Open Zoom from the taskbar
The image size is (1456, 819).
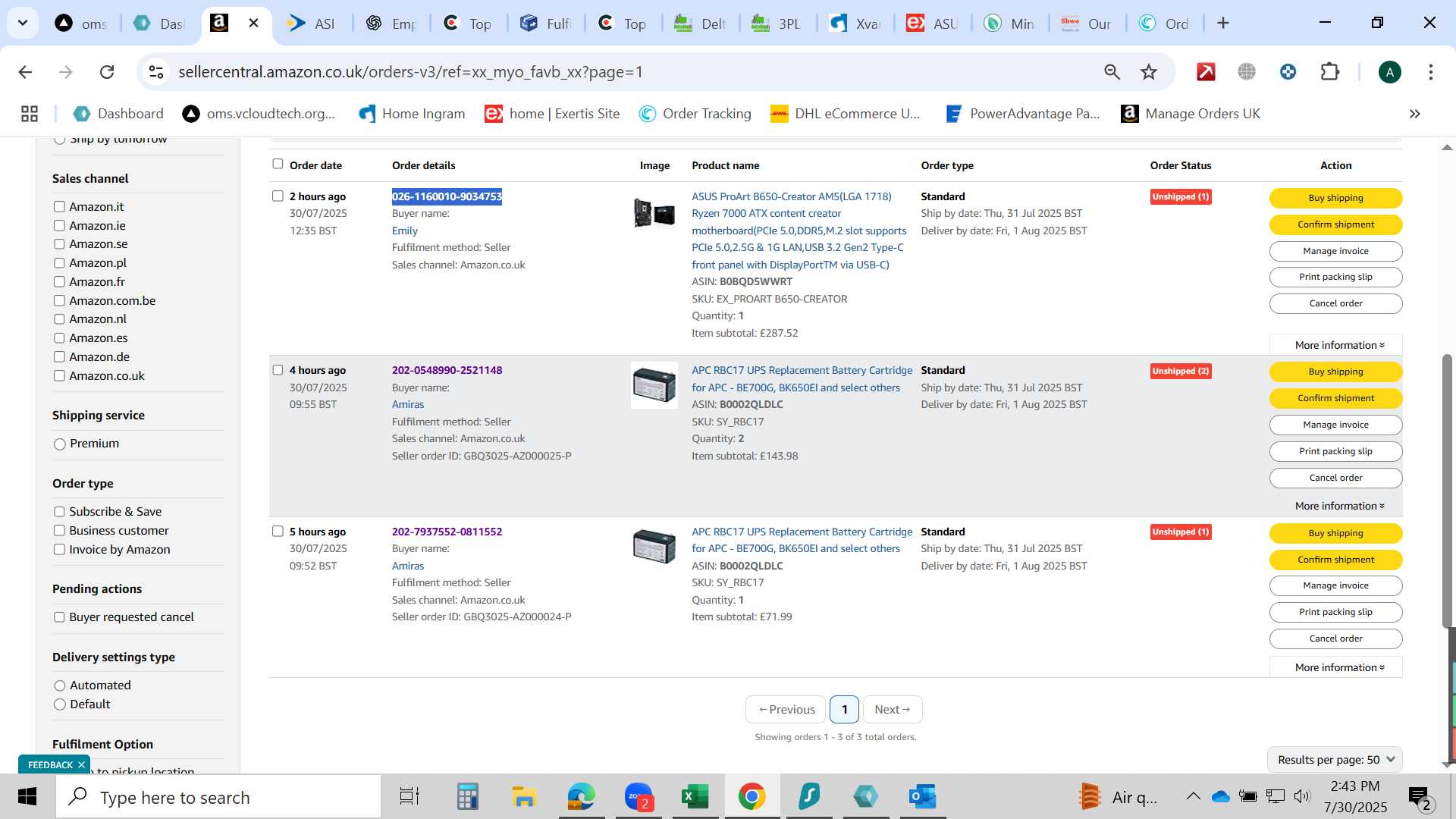click(x=639, y=797)
